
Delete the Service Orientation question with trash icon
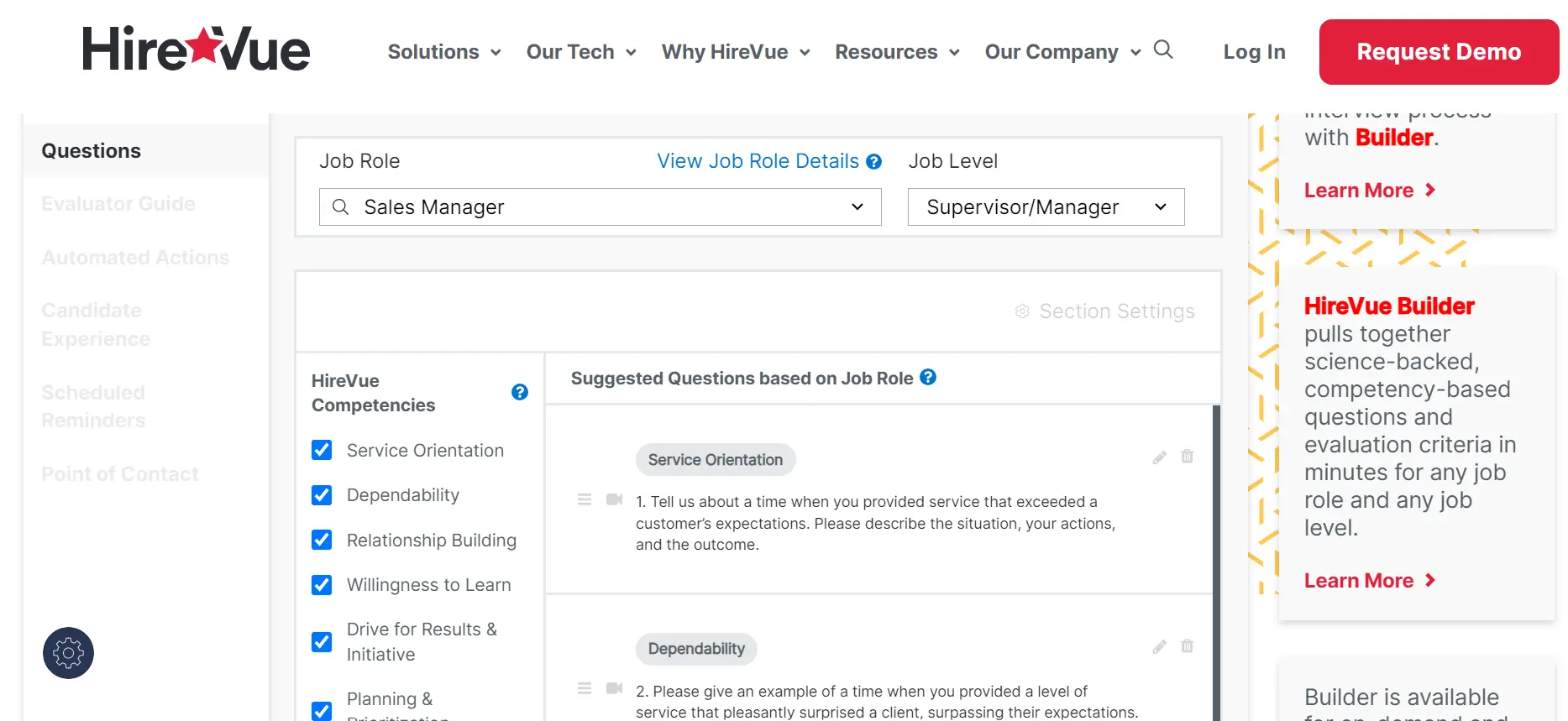click(x=1187, y=457)
